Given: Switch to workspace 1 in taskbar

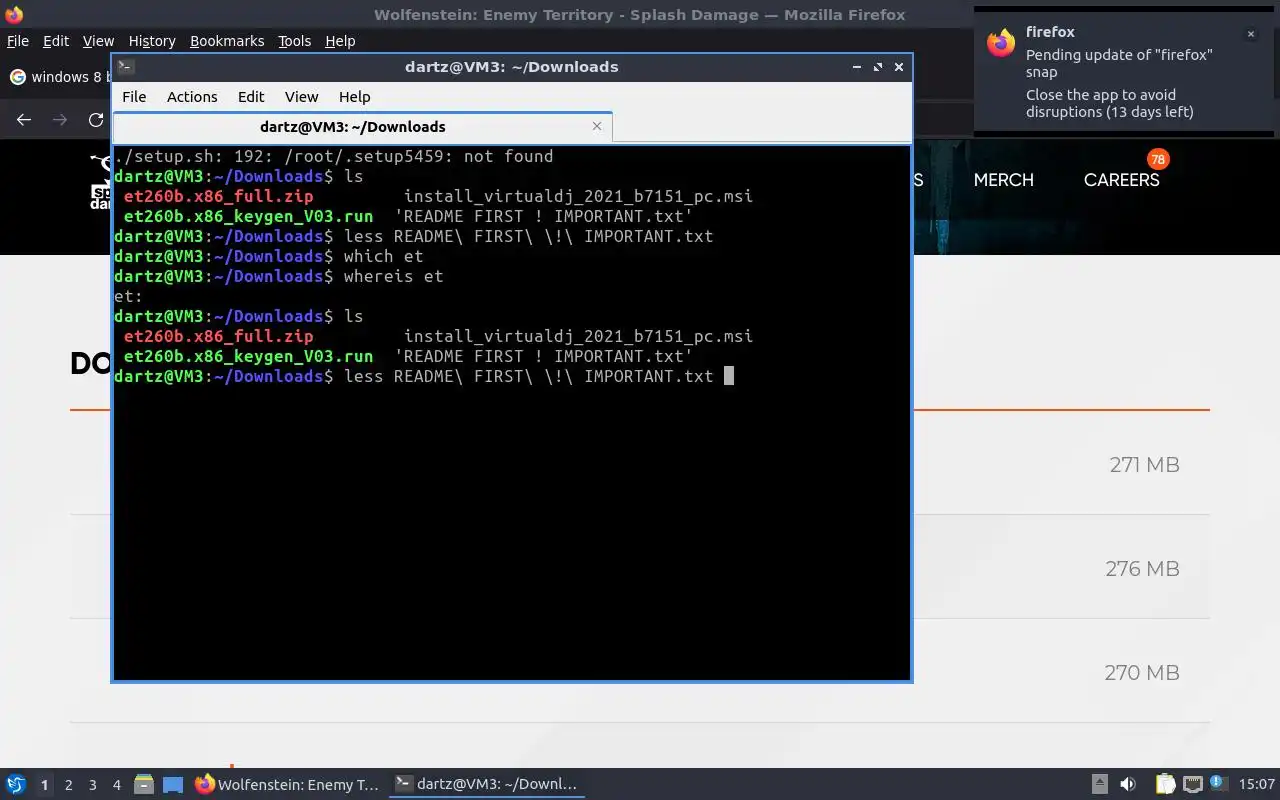Looking at the screenshot, I should (x=44, y=785).
